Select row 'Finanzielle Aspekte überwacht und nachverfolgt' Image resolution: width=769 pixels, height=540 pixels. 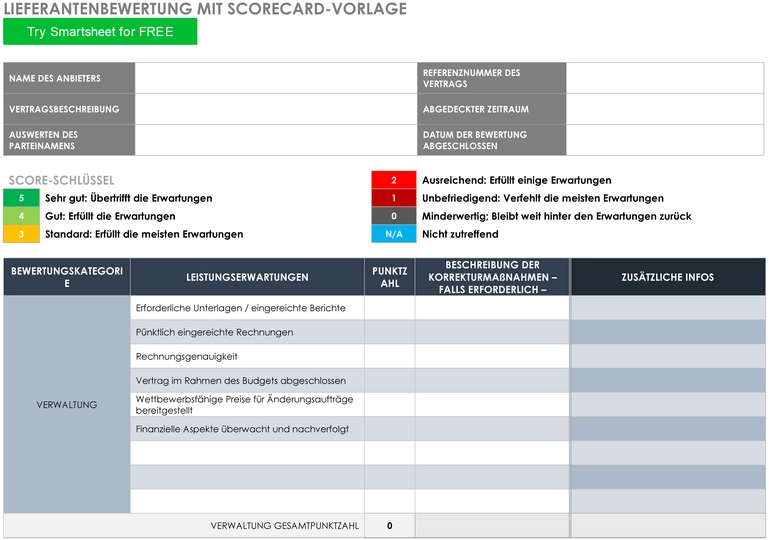point(447,429)
